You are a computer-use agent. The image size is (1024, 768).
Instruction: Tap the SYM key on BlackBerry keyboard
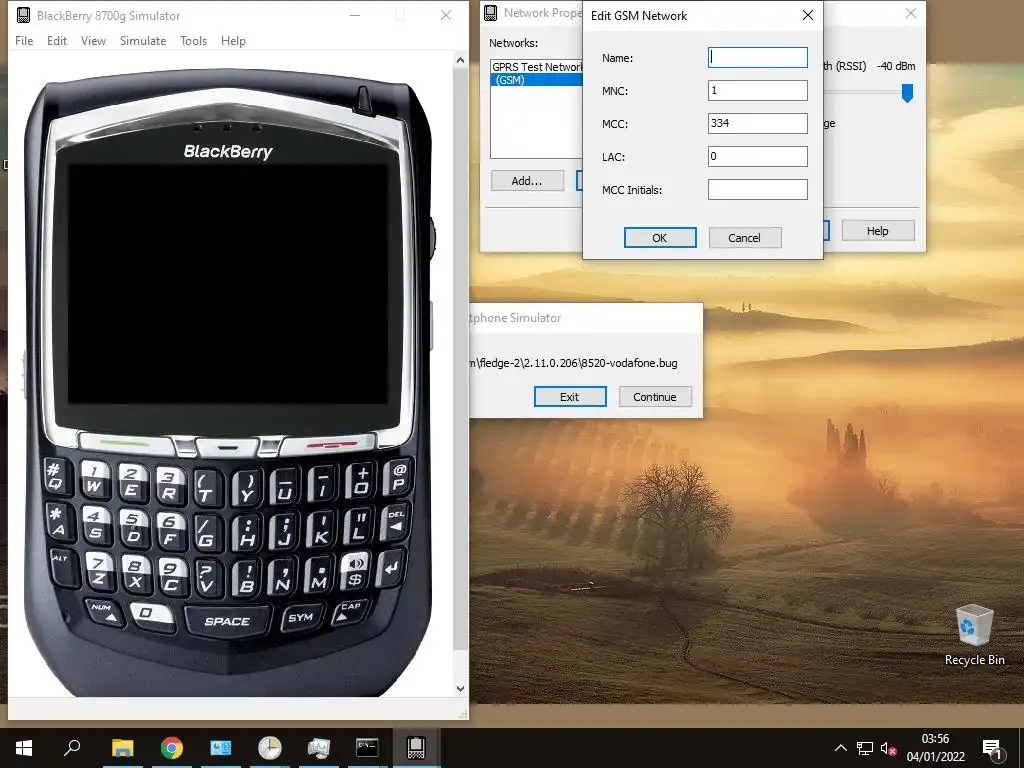tap(300, 617)
